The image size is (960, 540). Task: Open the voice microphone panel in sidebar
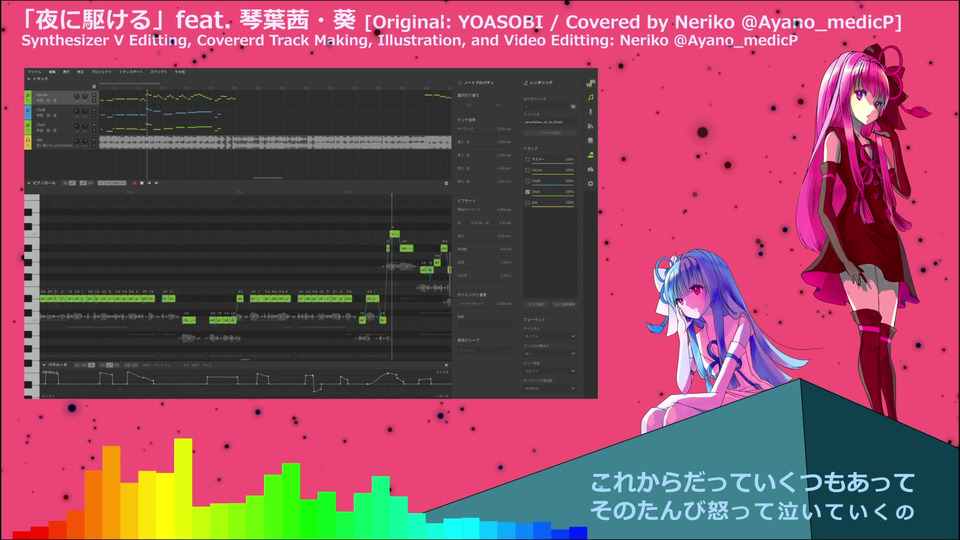click(590, 111)
